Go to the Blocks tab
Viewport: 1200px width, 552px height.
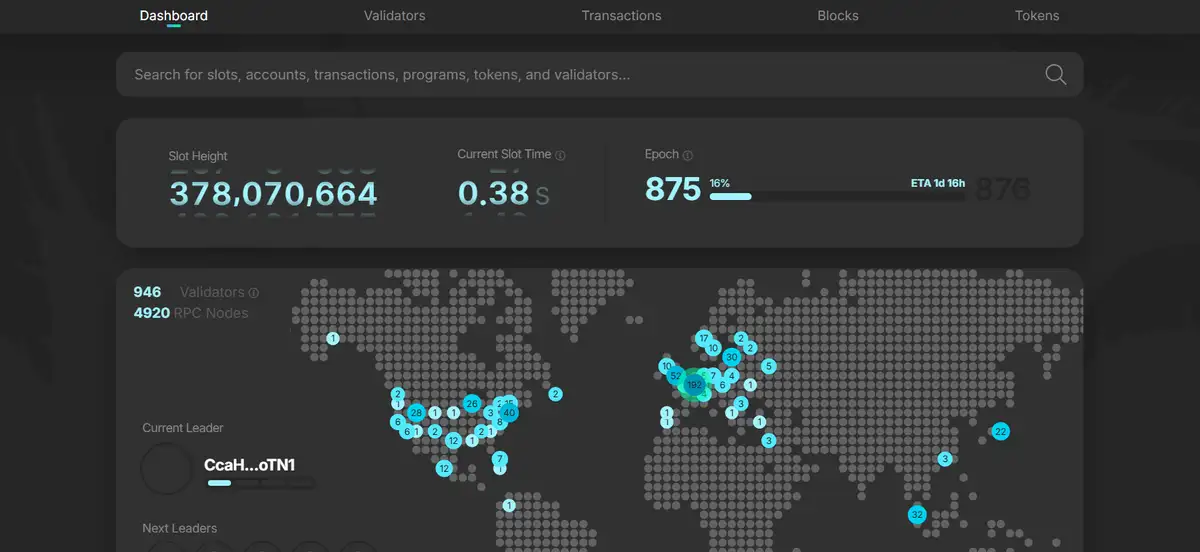837,16
